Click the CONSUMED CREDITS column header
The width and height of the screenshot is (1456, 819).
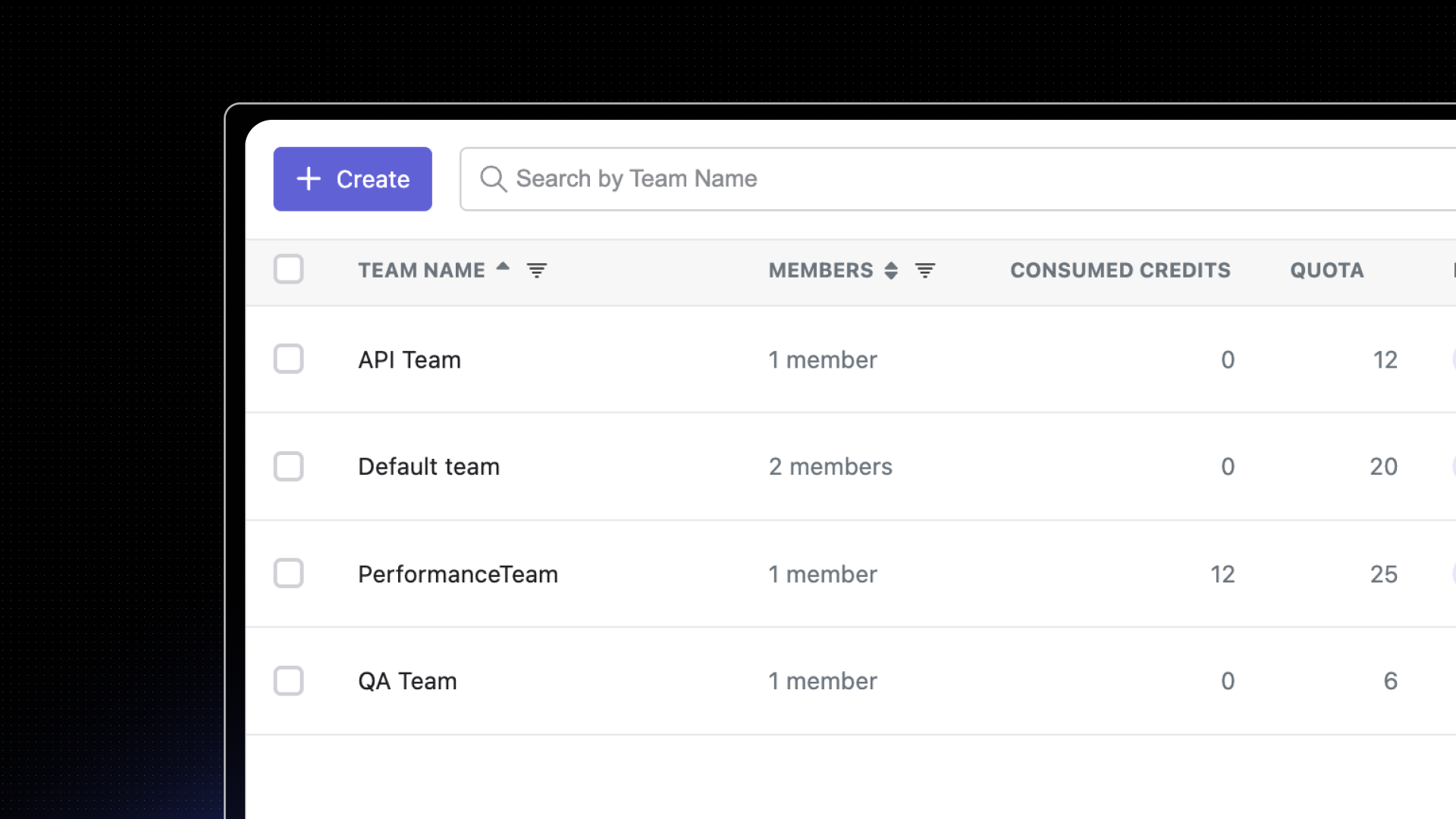[x=1120, y=271]
